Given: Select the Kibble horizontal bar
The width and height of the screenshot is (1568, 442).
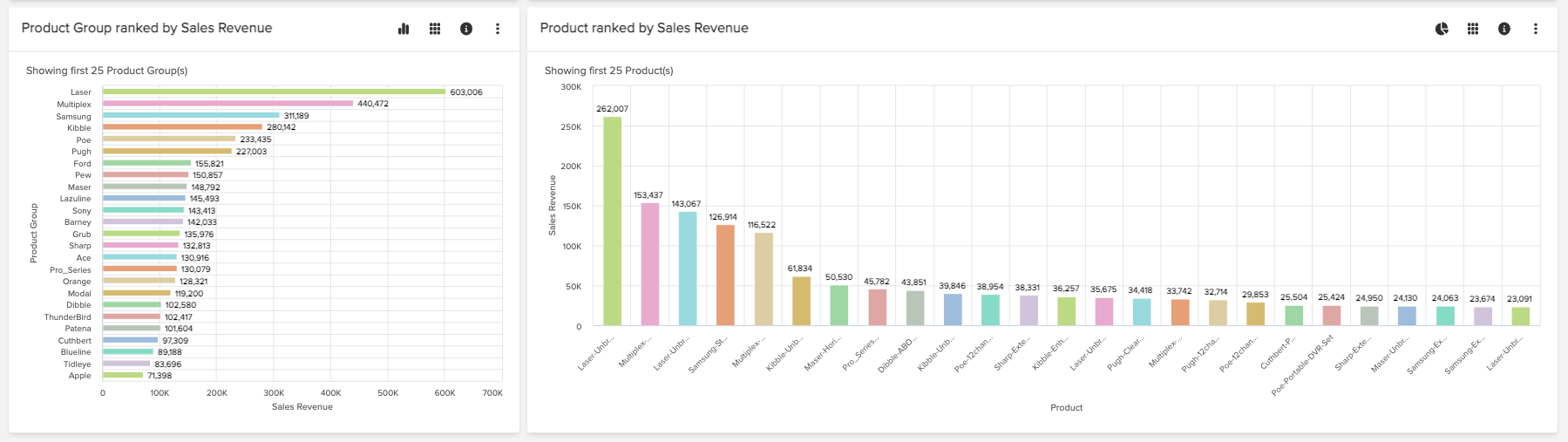Looking at the screenshot, I should pyautogui.click(x=182, y=127).
